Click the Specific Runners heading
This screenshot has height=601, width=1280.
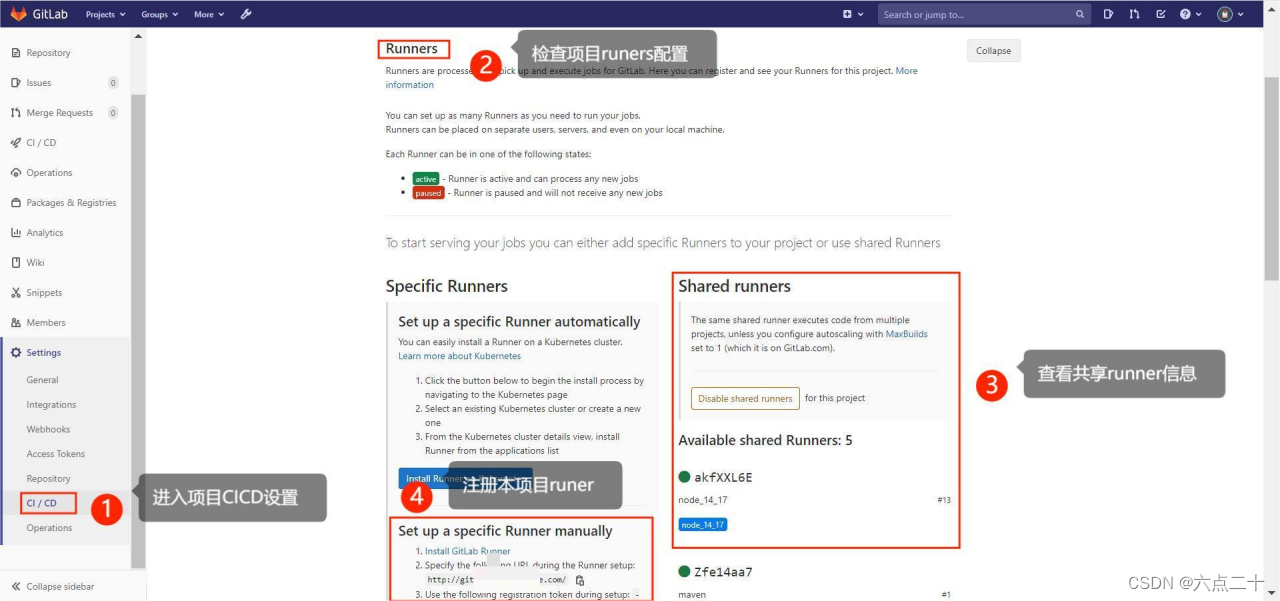pyautogui.click(x=447, y=286)
